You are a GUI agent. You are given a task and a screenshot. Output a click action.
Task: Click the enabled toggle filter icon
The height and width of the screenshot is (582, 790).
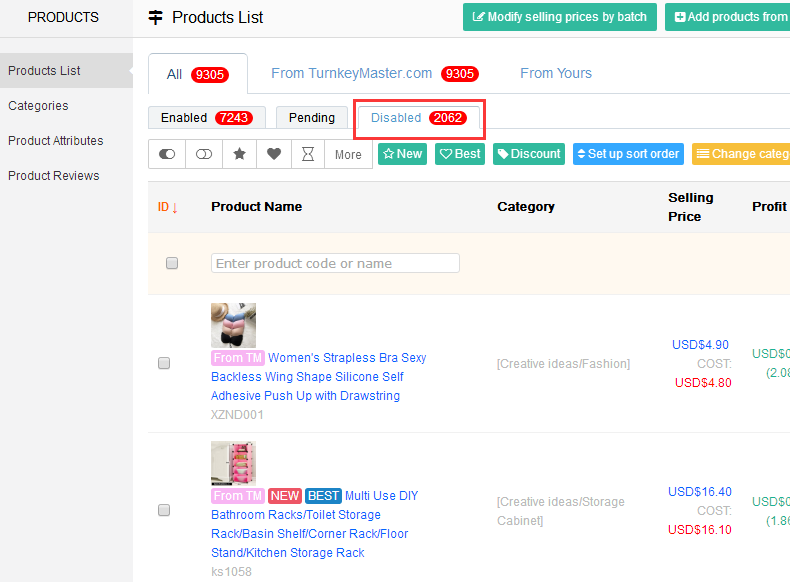pos(167,155)
